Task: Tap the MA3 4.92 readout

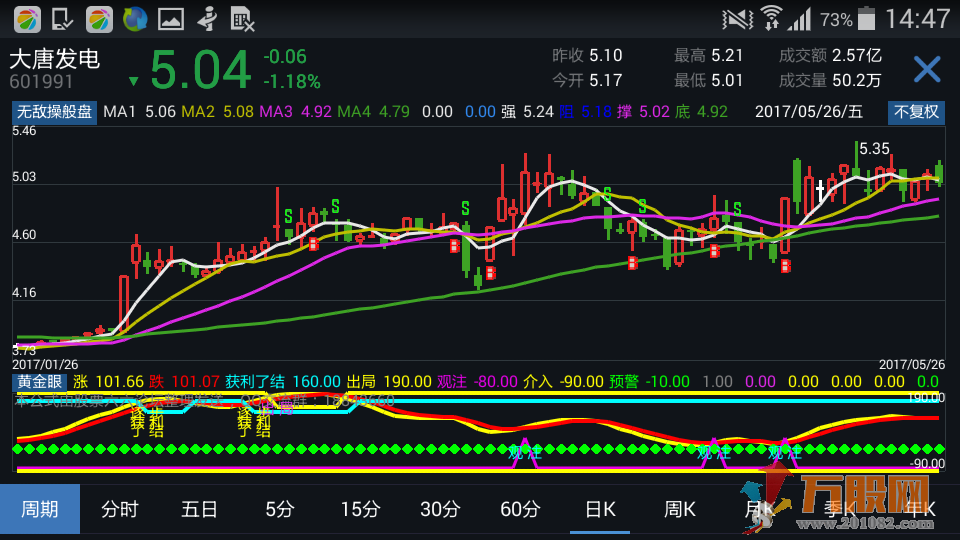Action: [295, 112]
